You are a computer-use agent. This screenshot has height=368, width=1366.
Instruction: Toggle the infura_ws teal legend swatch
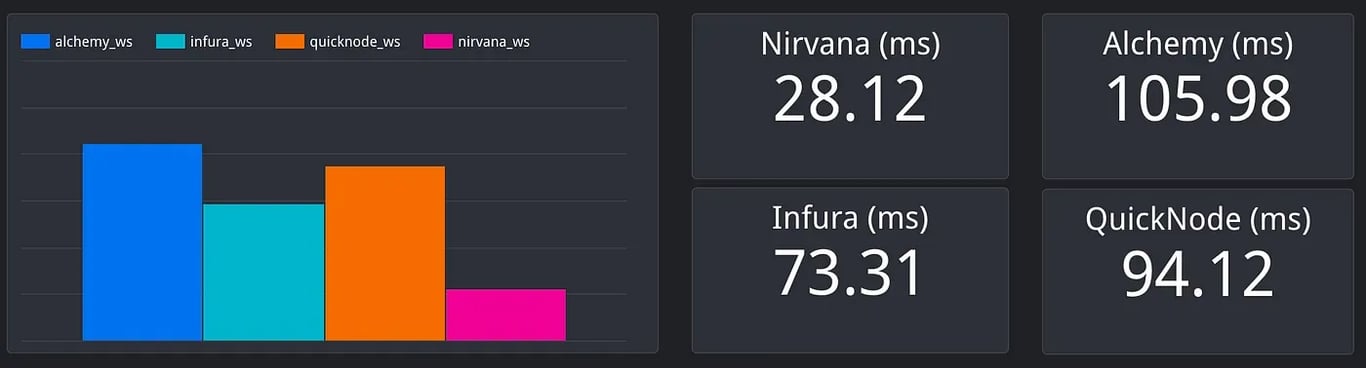(170, 42)
